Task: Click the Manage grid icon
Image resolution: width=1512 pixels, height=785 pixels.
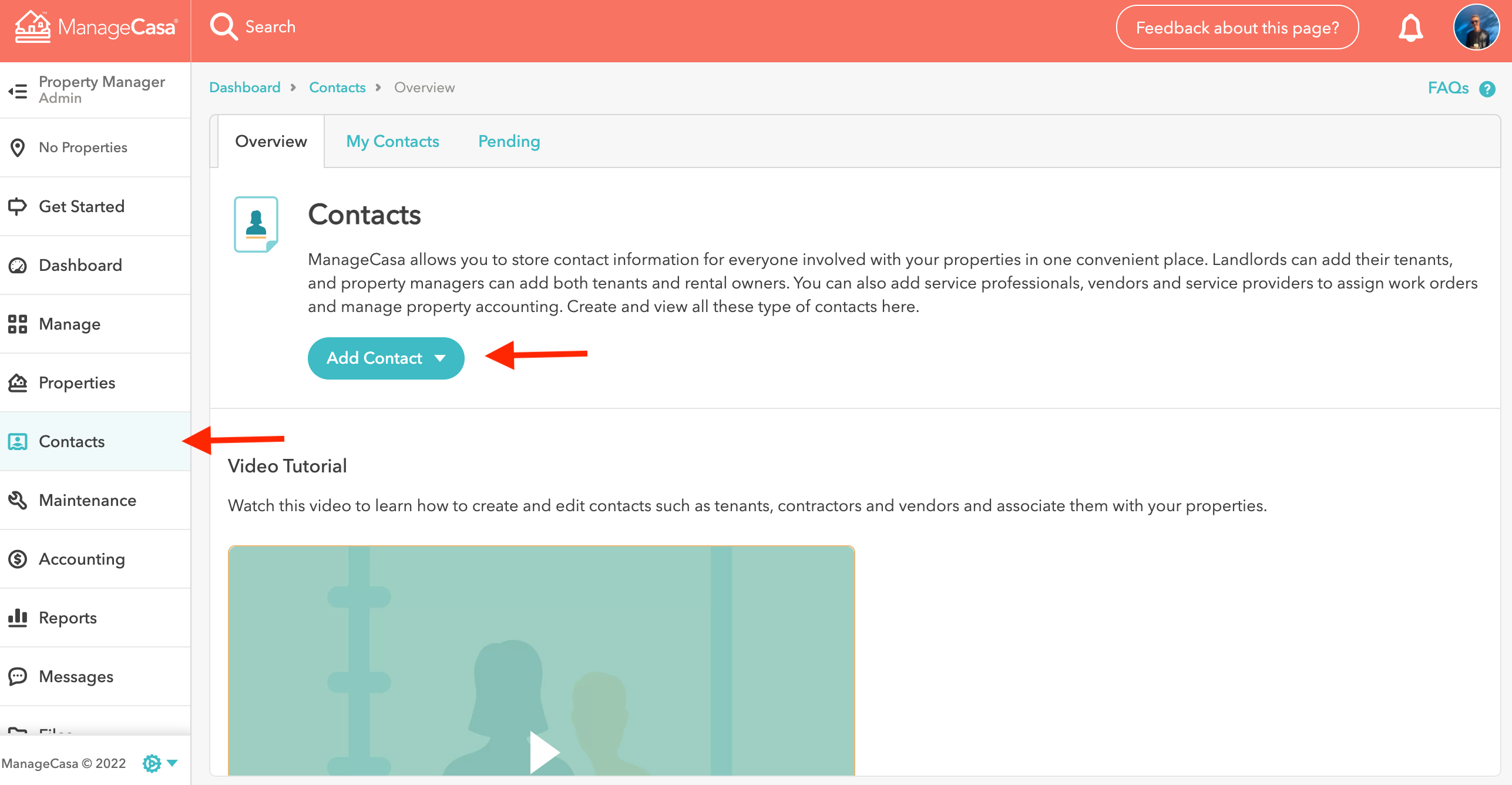Action: [x=18, y=324]
